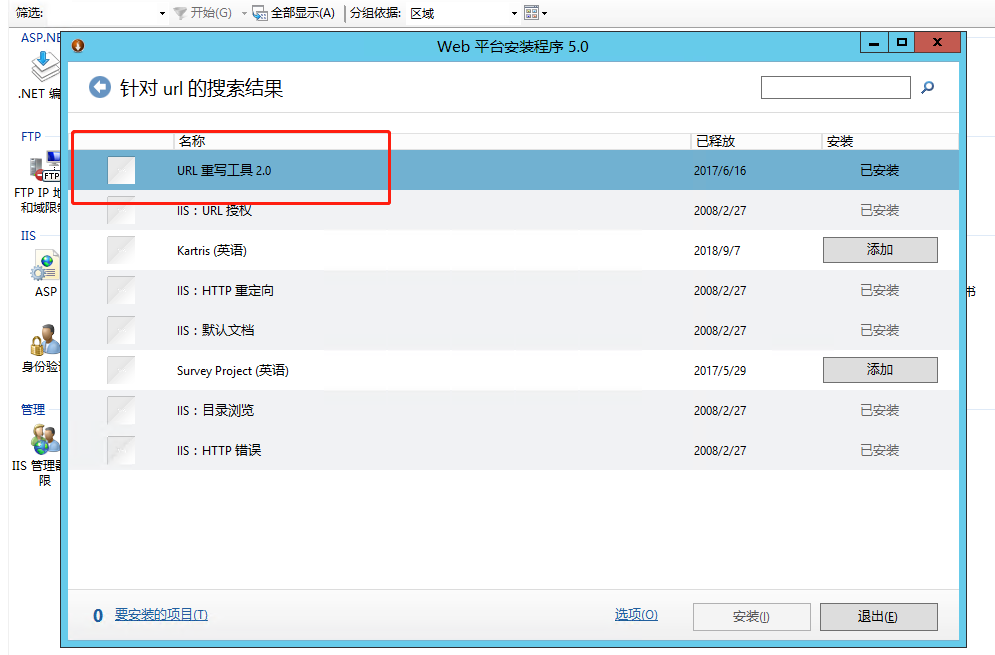Open IIS 管理器权限 feature icon
The height and width of the screenshot is (655, 995).
[42, 438]
